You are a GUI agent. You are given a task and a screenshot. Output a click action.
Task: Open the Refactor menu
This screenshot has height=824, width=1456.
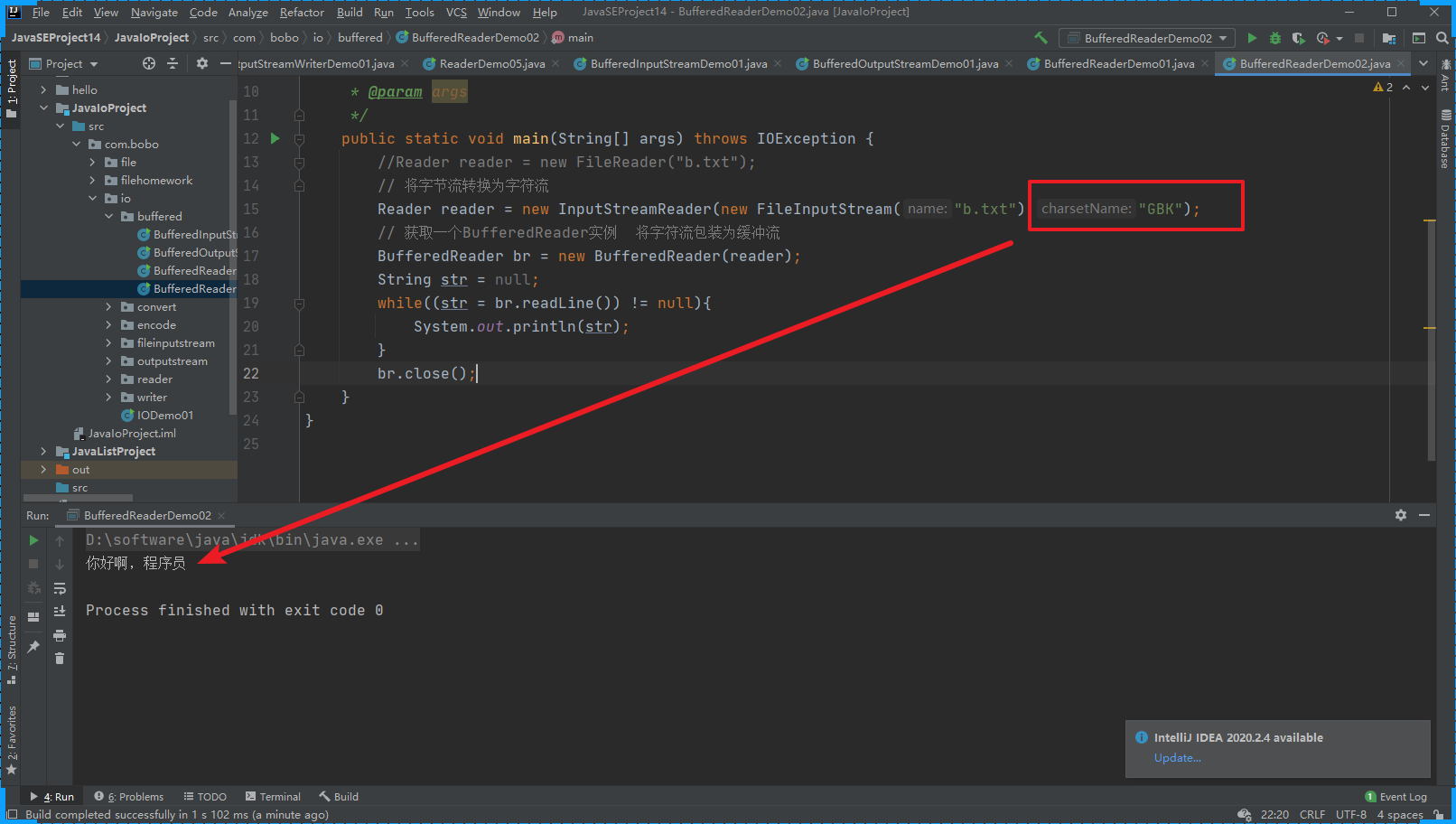tap(302, 12)
